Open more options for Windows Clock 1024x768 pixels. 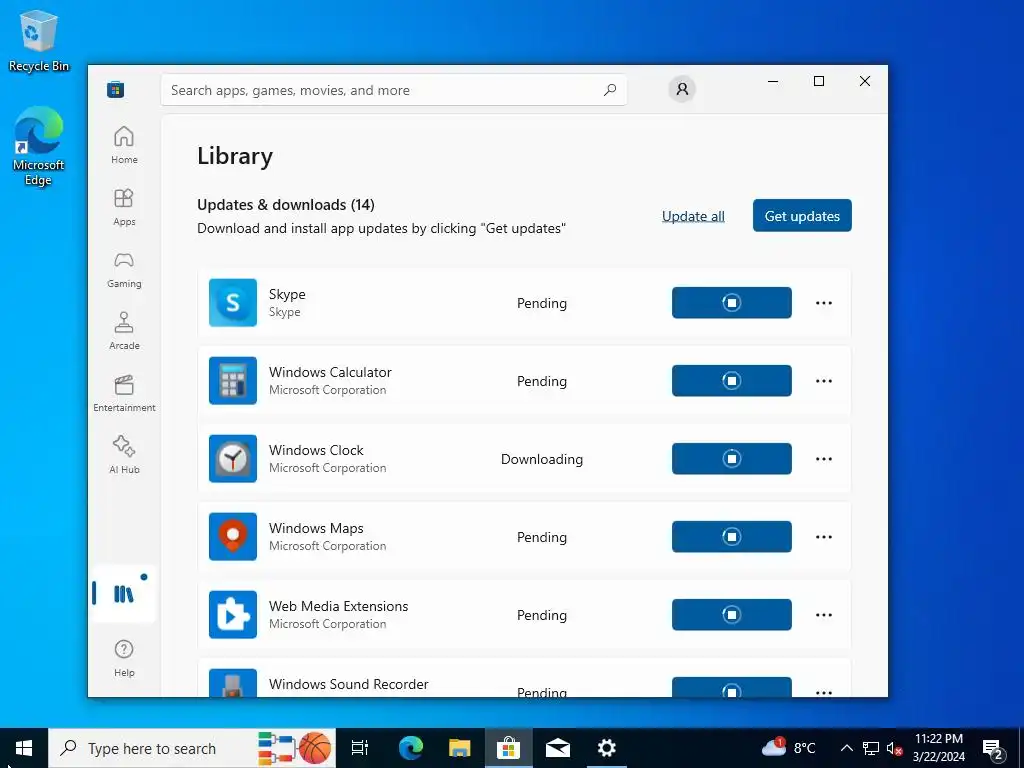[824, 458]
